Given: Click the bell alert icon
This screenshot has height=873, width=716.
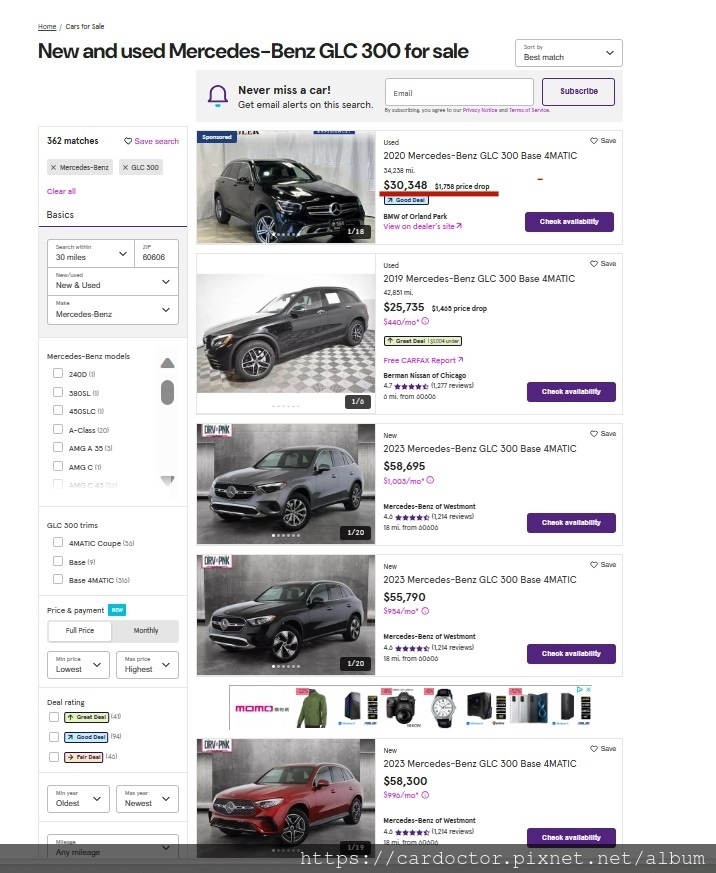Looking at the screenshot, I should (x=218, y=96).
